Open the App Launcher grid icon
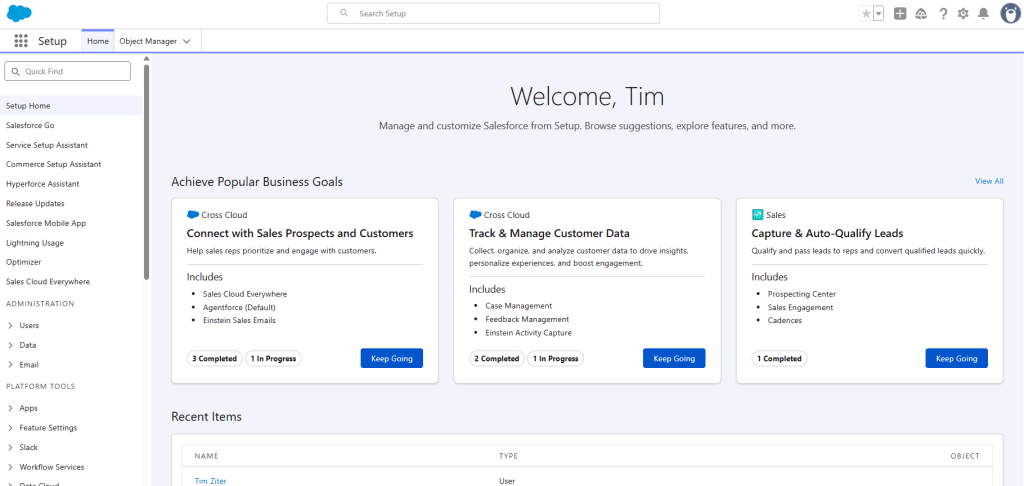Image resolution: width=1024 pixels, height=486 pixels. tap(21, 41)
